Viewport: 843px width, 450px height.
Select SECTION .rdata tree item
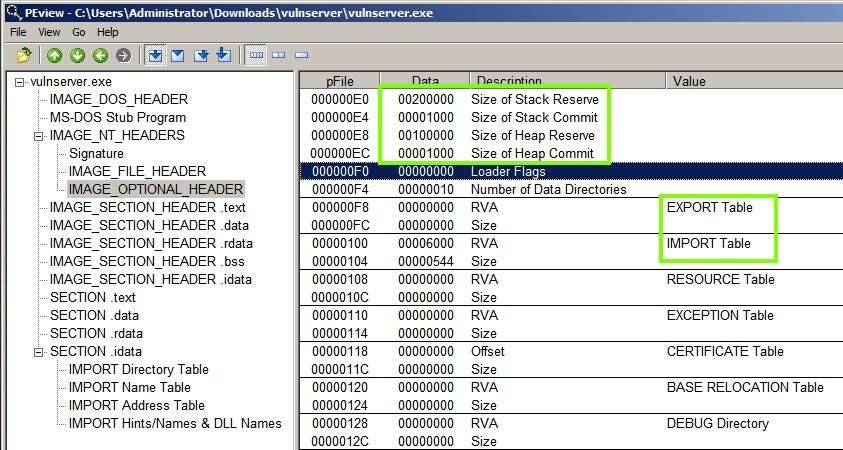tap(96, 333)
